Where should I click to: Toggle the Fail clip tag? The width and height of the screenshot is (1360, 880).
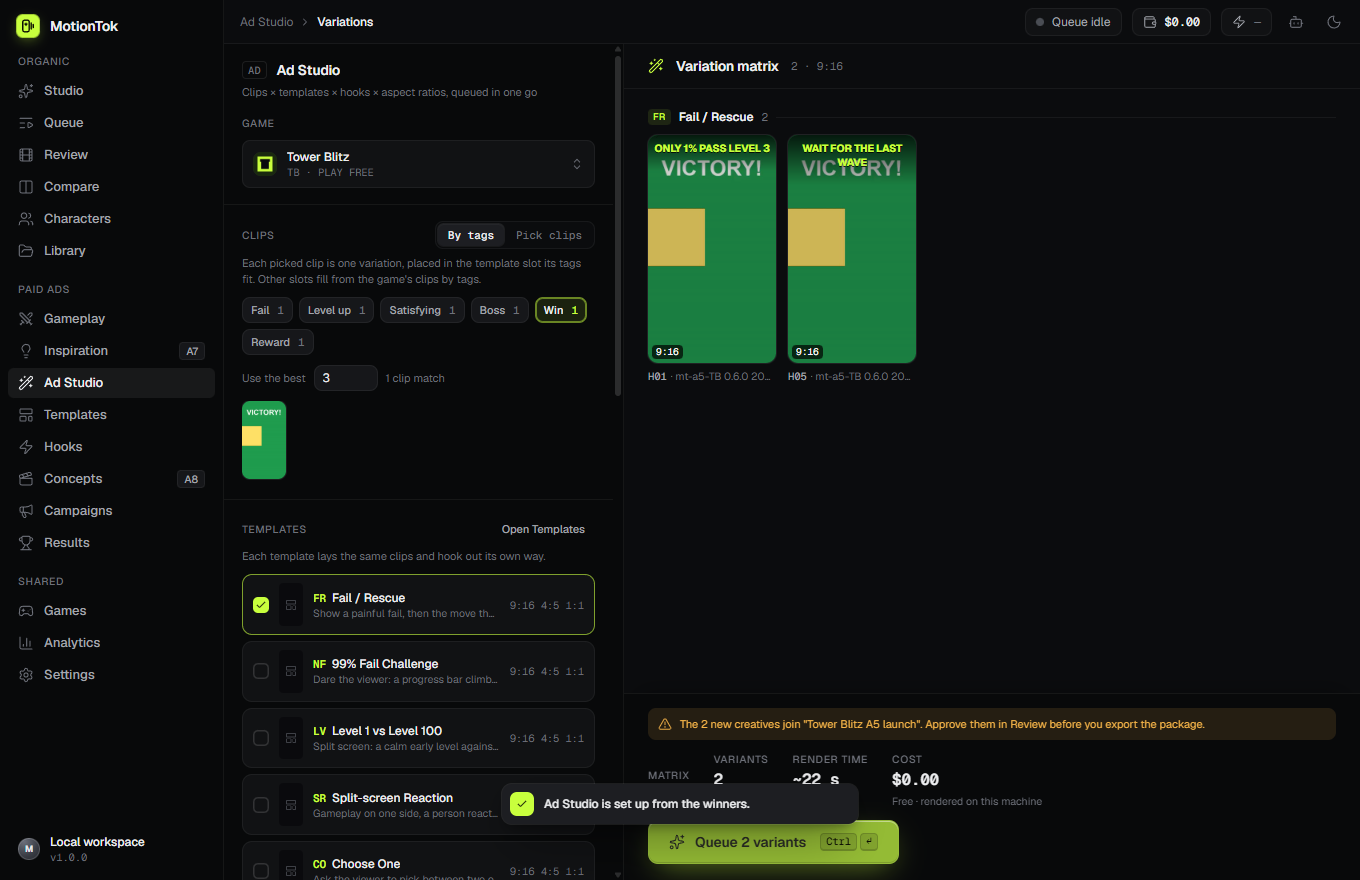(267, 310)
